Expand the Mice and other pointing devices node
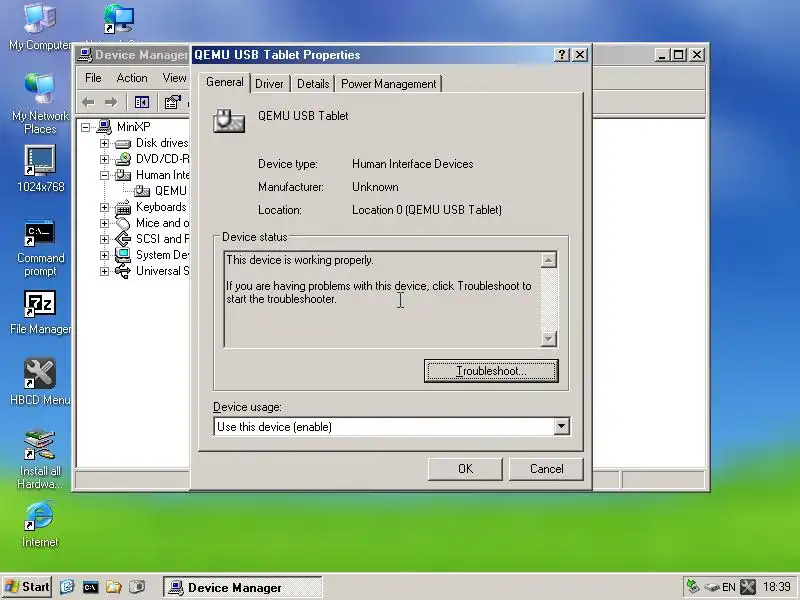The image size is (800, 600). 105,223
